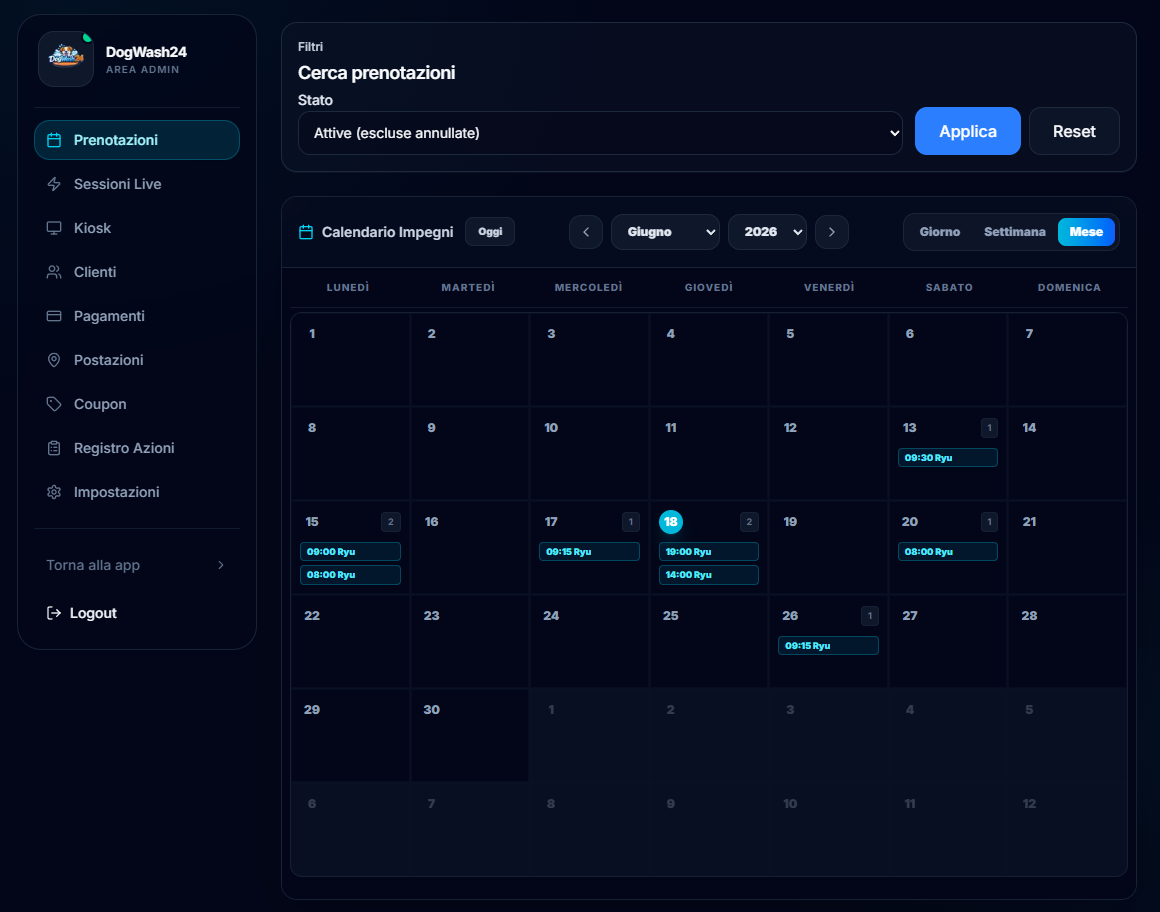Click the DOMENICA column header
Screen dimensions: 1160x912
1069,288
